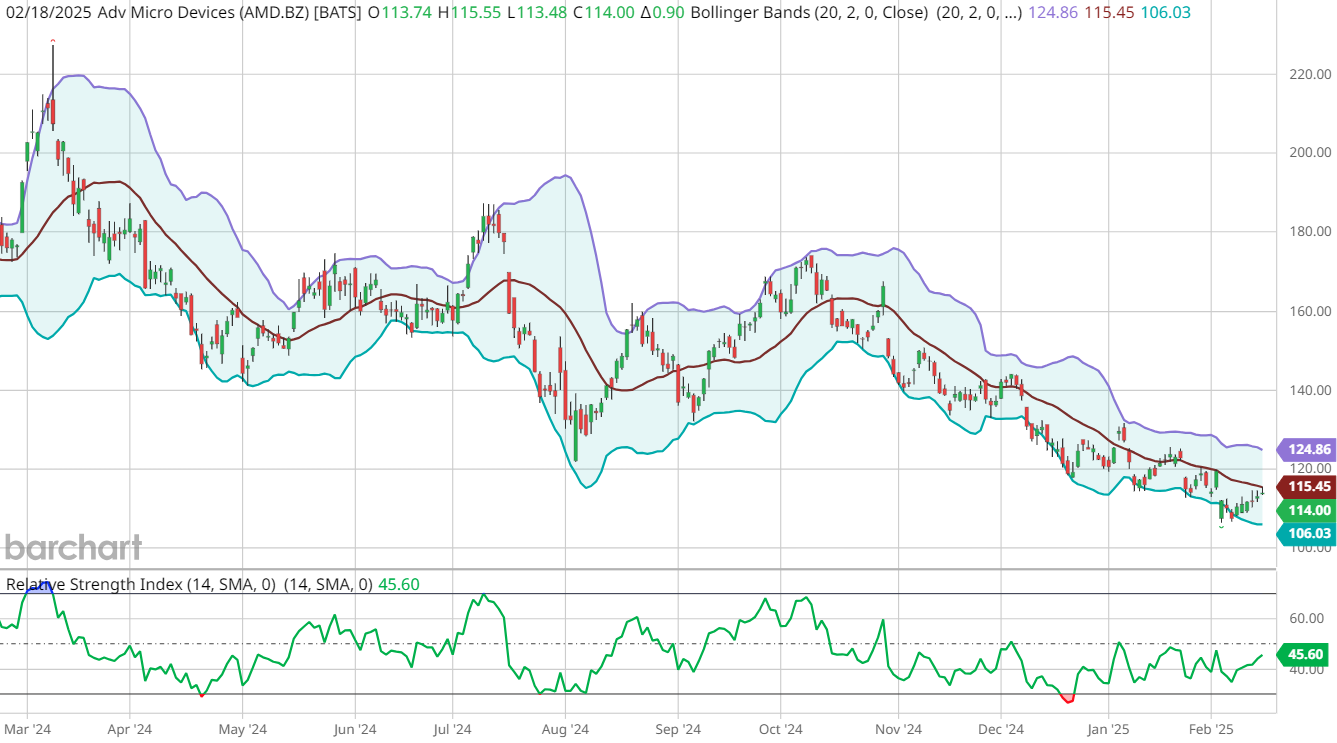1337x743 pixels.
Task: Click the 140.00 price axis label
Action: [x=1309, y=390]
